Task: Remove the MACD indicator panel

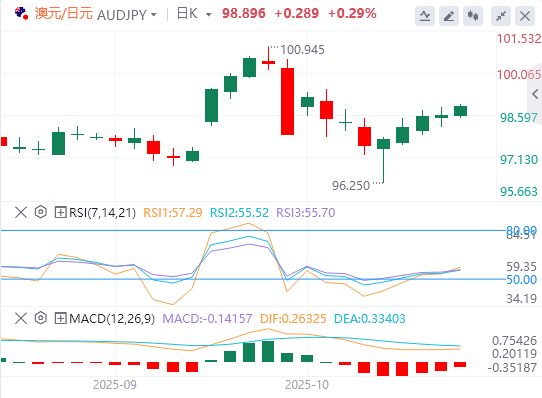Action: (x=21, y=318)
